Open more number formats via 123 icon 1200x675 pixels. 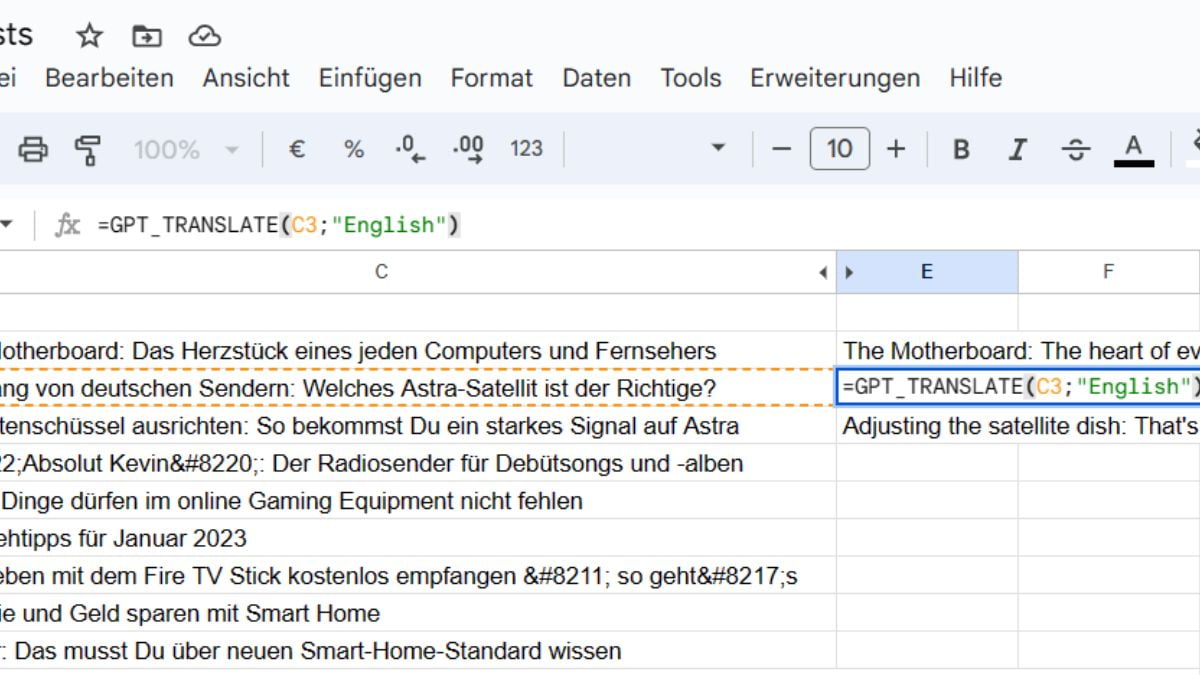525,148
